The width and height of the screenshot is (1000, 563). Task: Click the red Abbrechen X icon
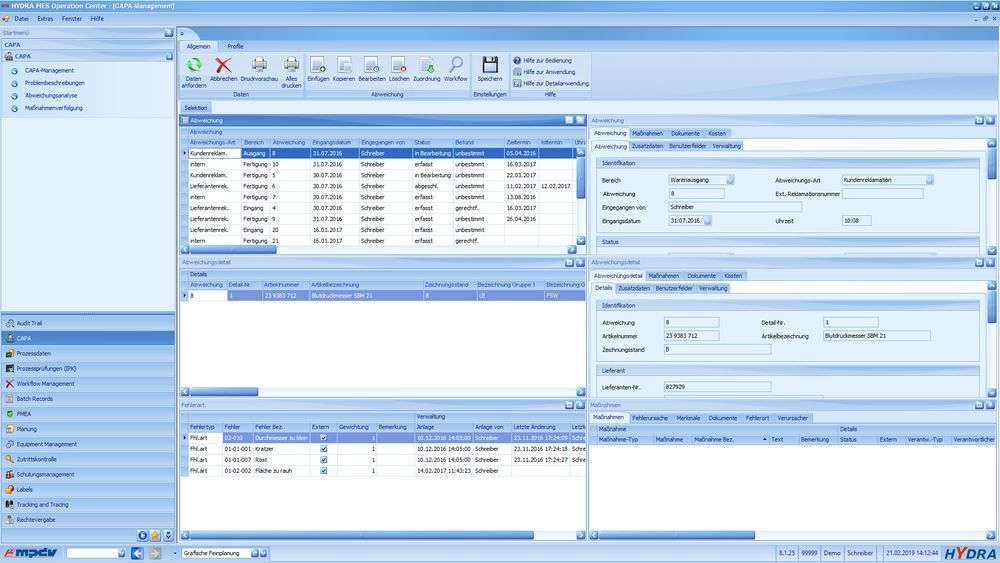coord(223,65)
